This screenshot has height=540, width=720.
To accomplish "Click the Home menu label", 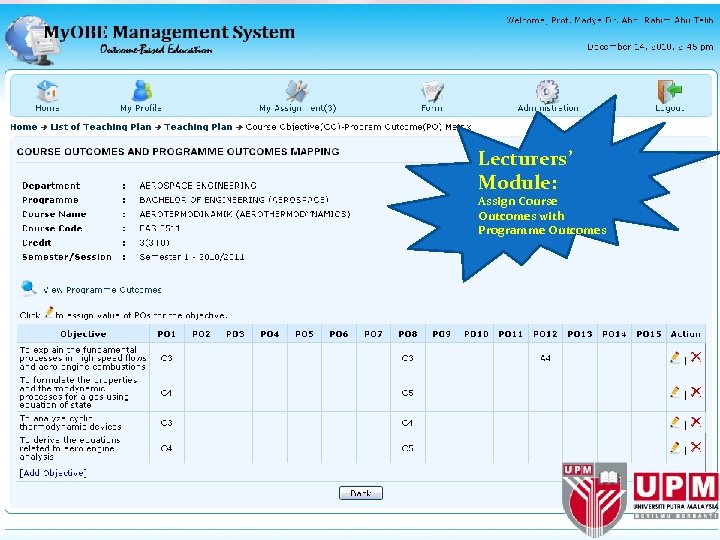I will 47,108.
